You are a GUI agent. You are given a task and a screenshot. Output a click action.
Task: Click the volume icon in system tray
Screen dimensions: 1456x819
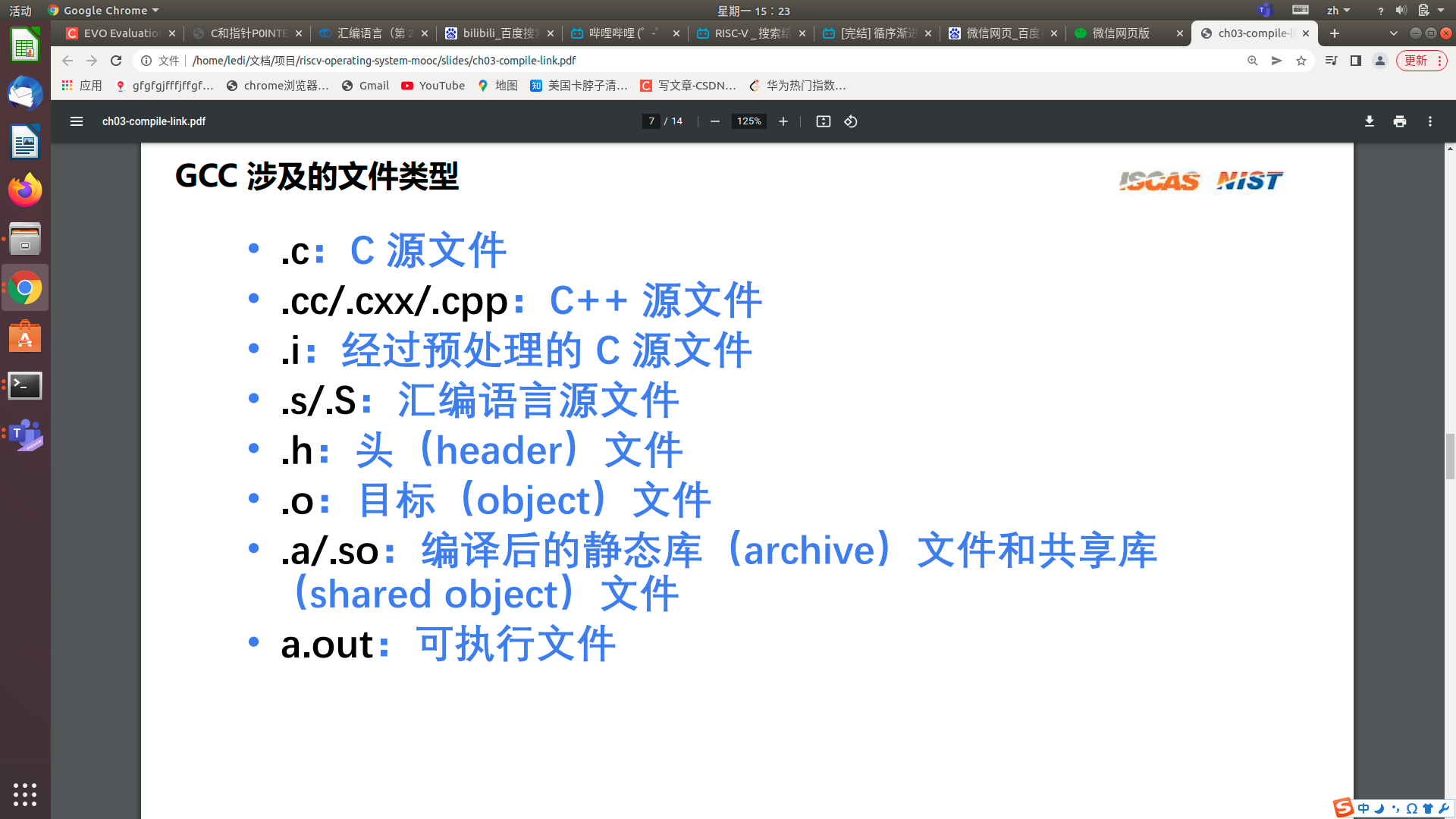(x=1401, y=11)
